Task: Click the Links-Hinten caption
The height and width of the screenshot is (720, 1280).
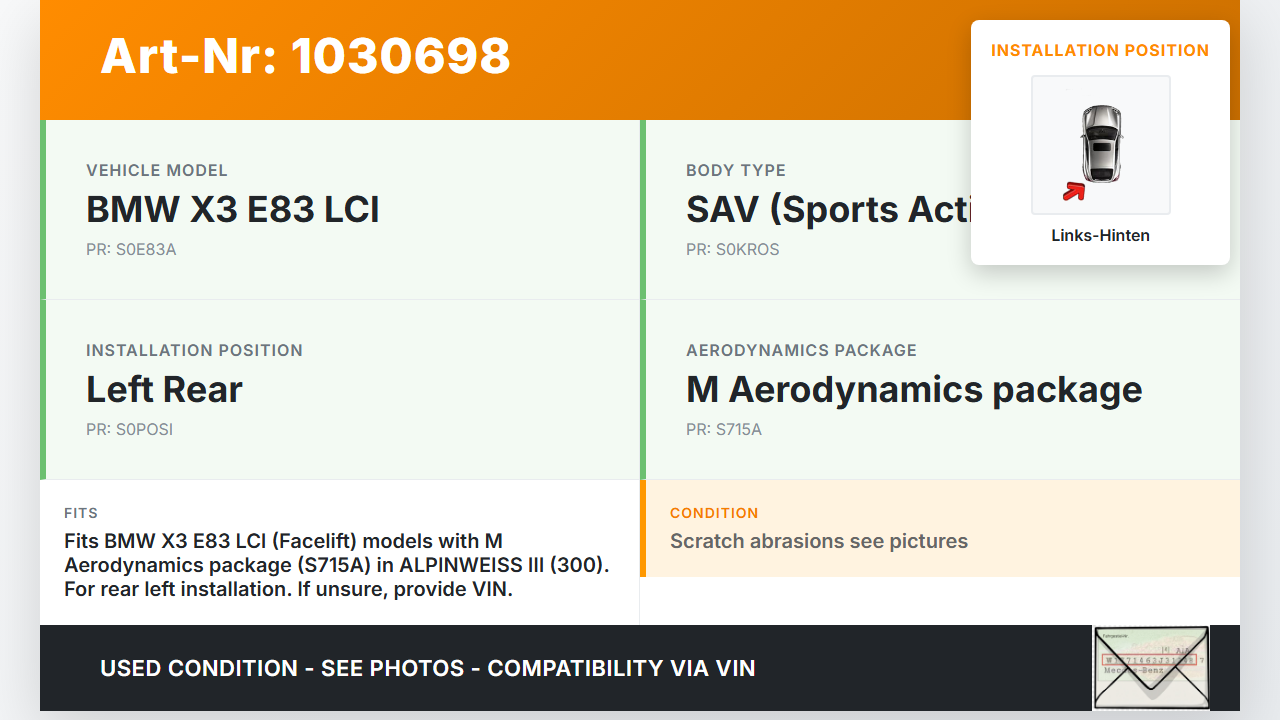Action: click(1100, 236)
